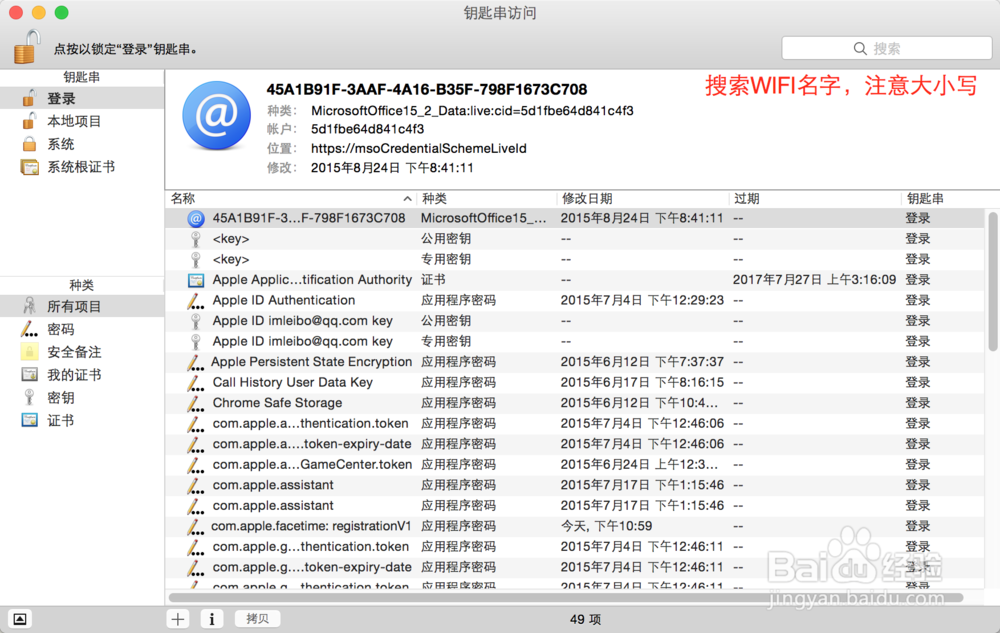Click the padlock icon to lock login keychain
This screenshot has height=633, width=1000.
[x=27, y=47]
